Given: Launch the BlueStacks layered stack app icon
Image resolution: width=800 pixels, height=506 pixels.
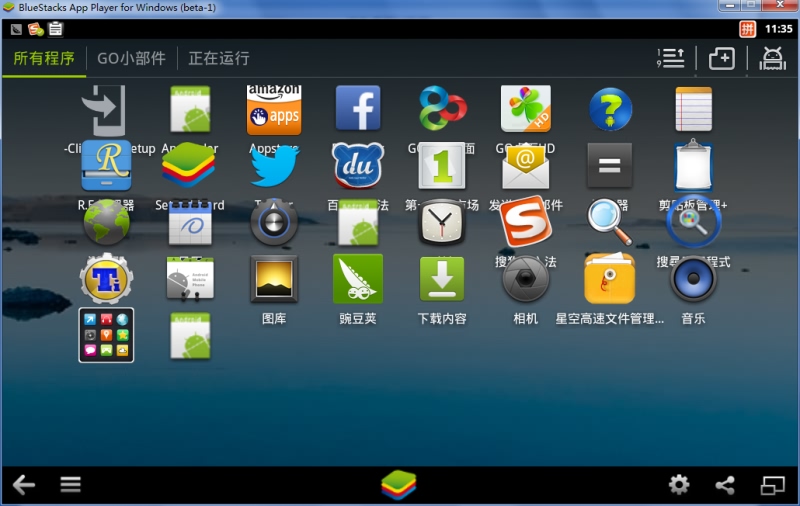Looking at the screenshot, I should coord(189,165).
